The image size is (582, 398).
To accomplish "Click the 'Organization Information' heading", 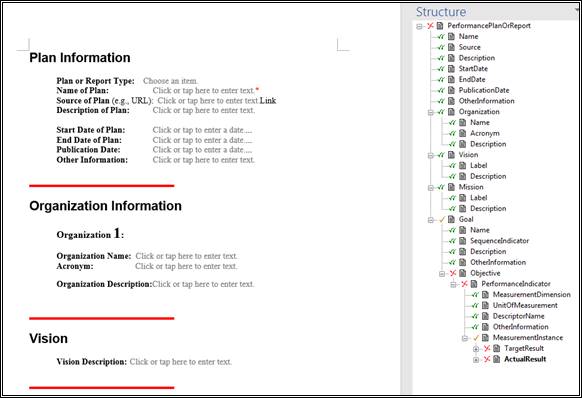I will coord(105,206).
